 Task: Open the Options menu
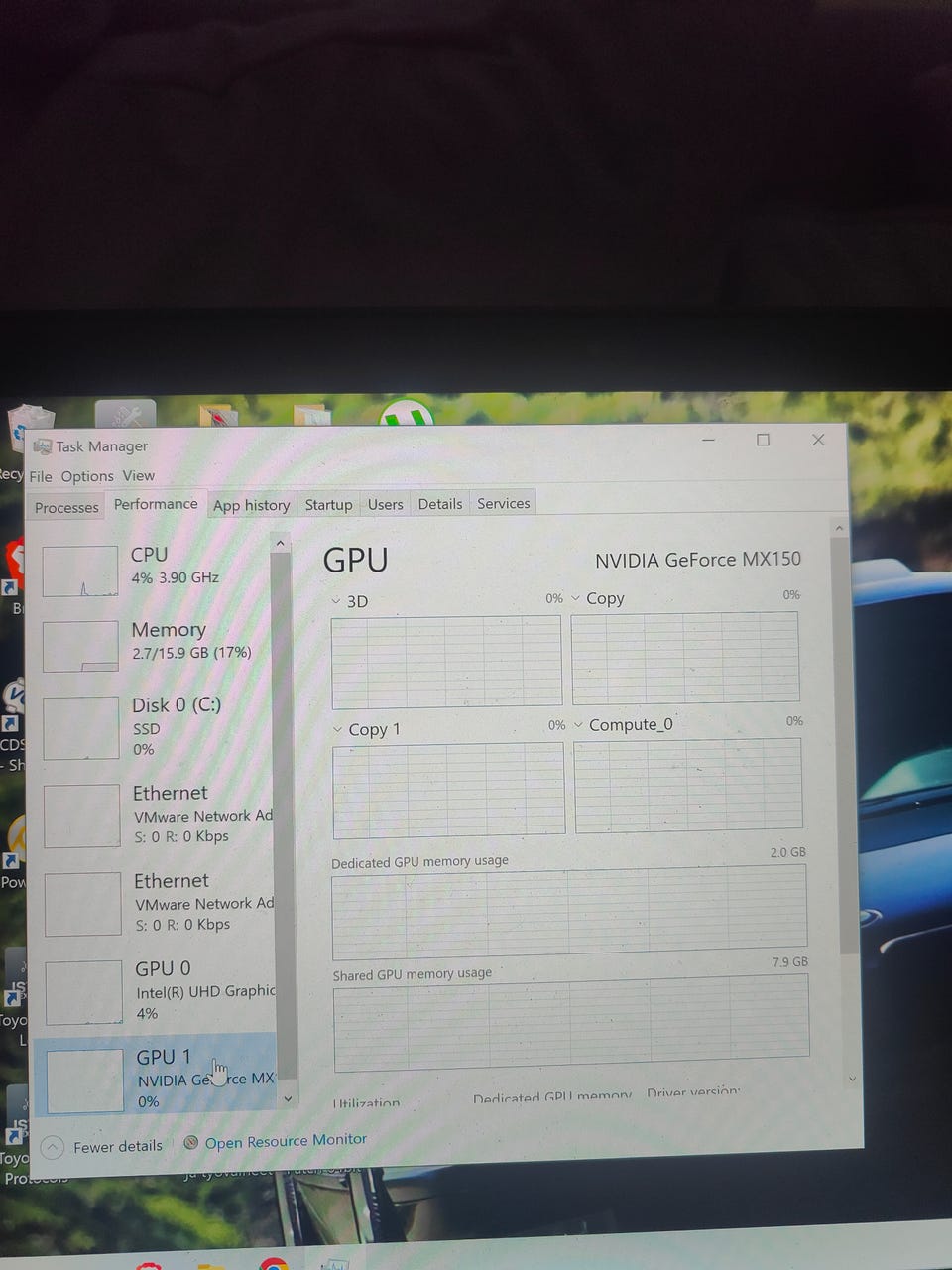[87, 476]
